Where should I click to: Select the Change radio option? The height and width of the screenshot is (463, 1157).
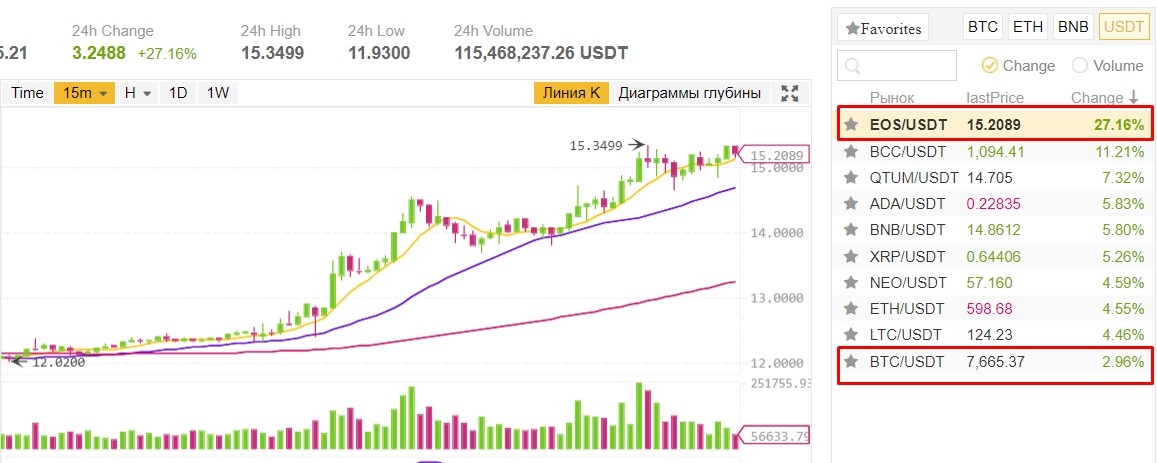pyautogui.click(x=990, y=66)
